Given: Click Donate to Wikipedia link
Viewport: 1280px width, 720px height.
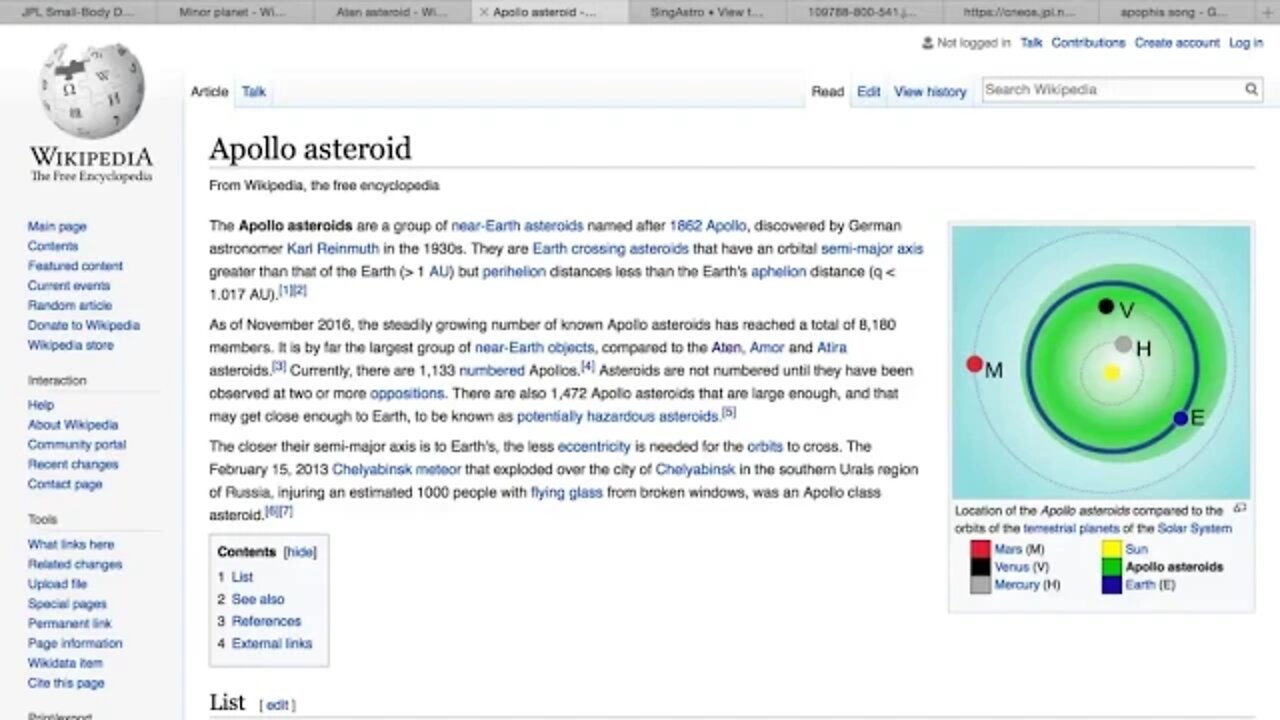Looking at the screenshot, I should (x=84, y=326).
